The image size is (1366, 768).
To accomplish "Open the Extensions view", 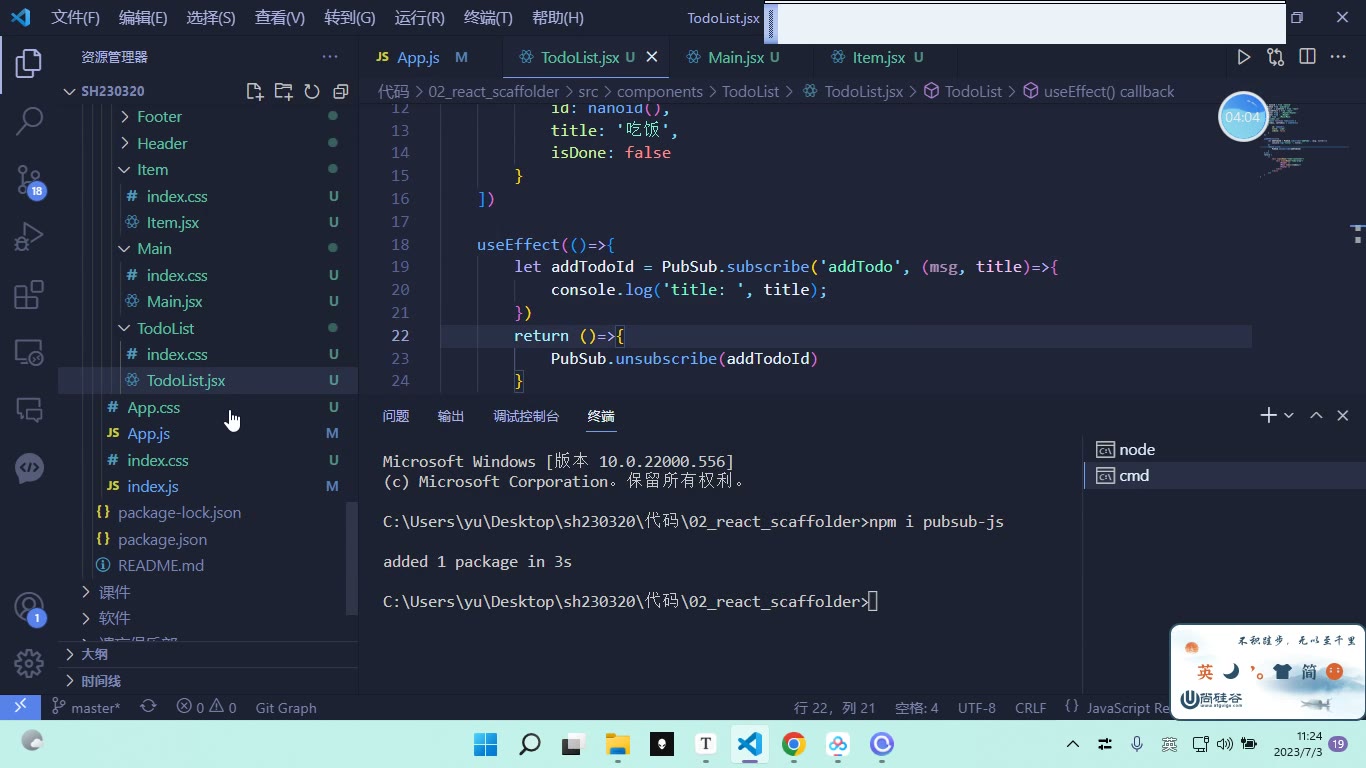I will pos(29,295).
